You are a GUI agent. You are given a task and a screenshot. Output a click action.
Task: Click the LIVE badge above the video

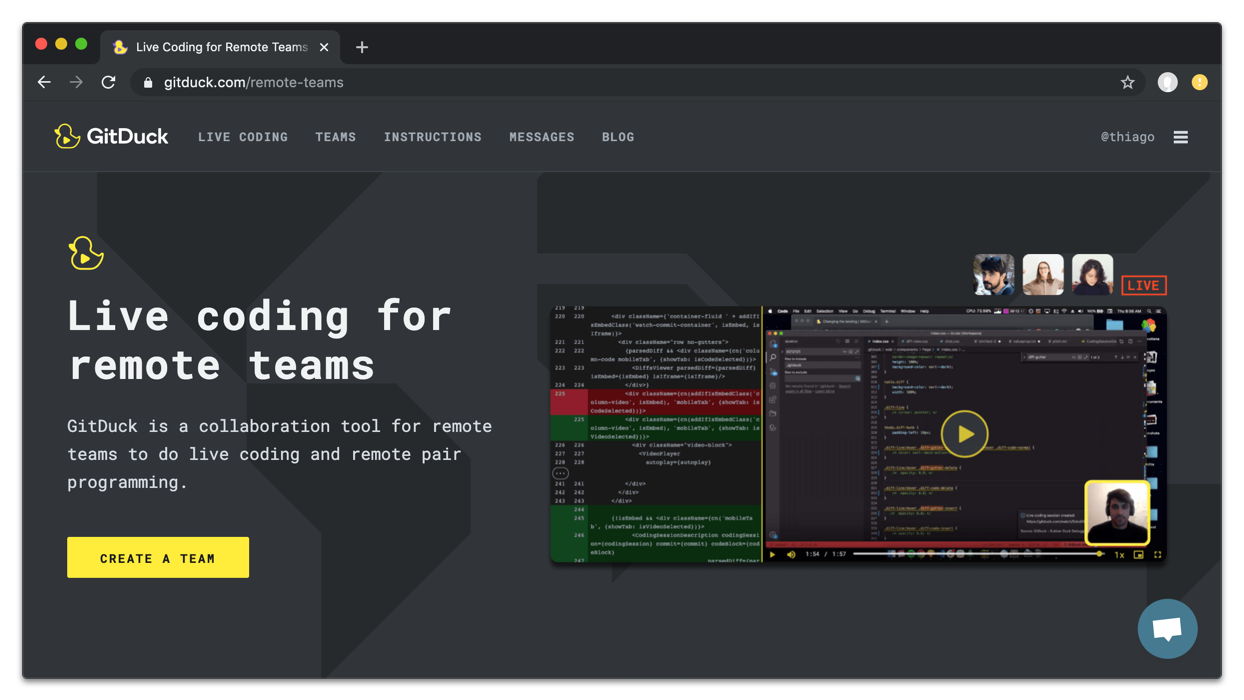1144,285
